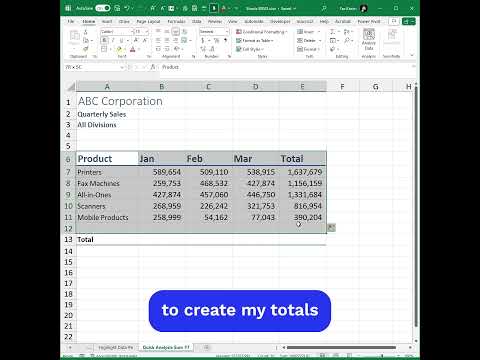Click the Merge & Center icon

tap(184, 40)
